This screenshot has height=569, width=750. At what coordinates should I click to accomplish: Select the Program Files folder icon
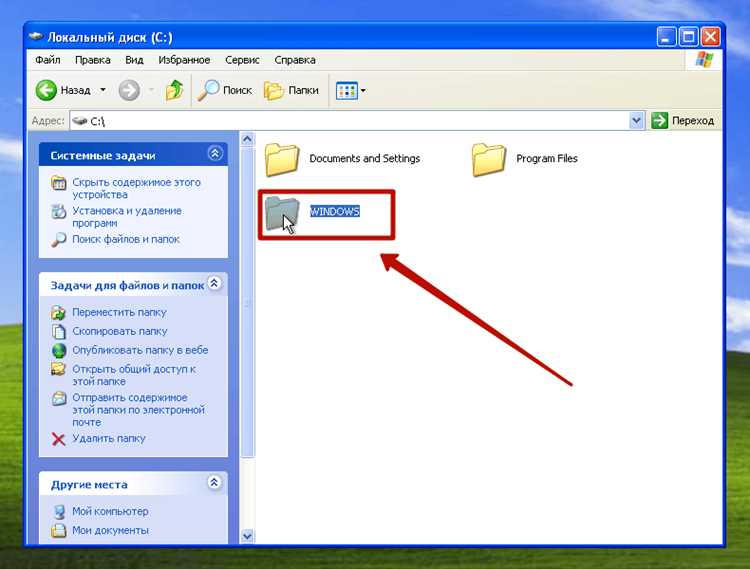(488, 159)
